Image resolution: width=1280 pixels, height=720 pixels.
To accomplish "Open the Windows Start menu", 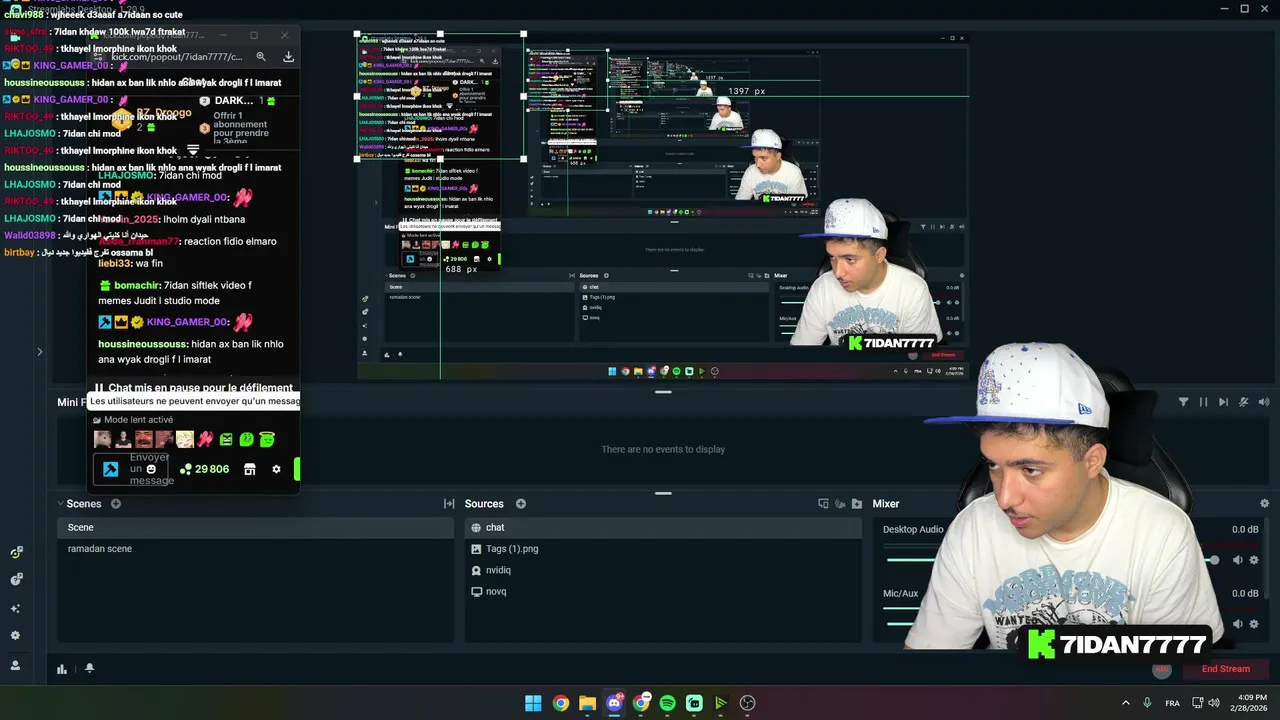I will click(x=533, y=703).
